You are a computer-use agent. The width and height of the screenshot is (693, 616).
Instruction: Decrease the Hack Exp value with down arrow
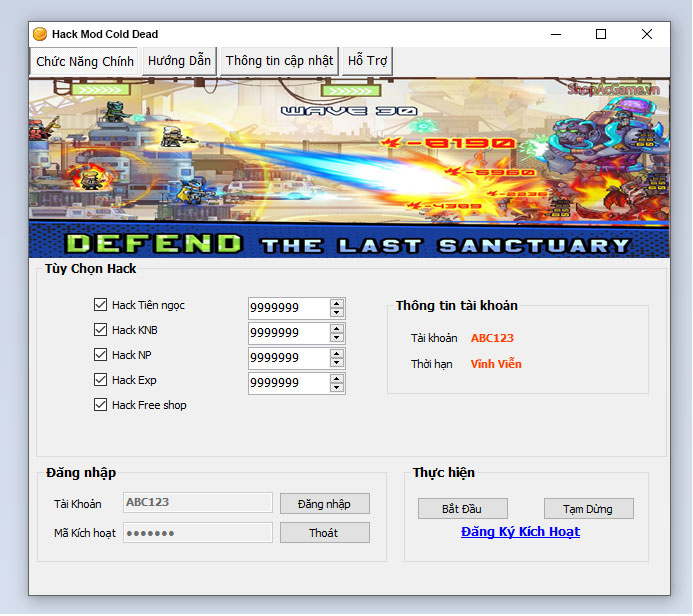(x=337, y=388)
